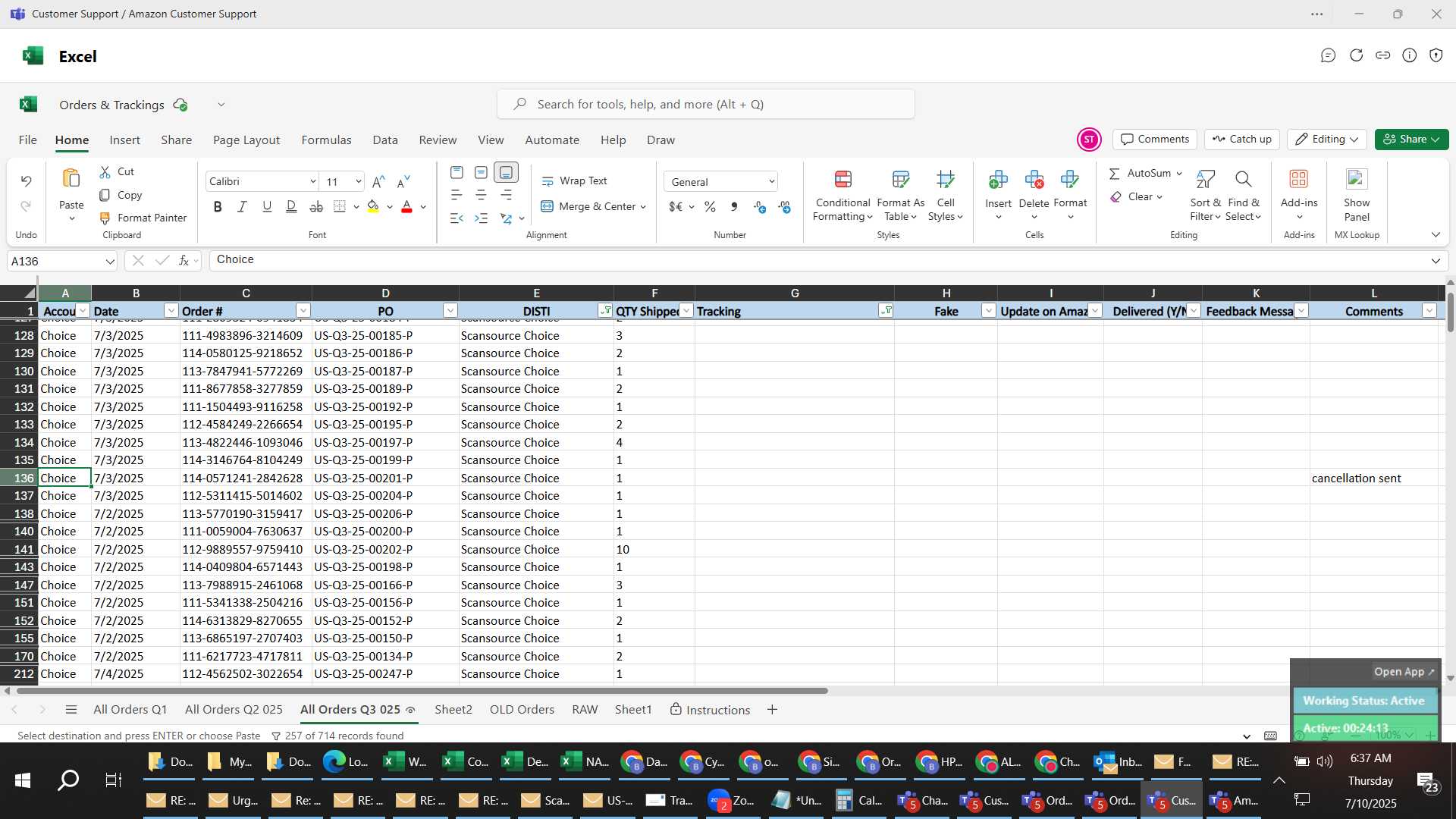Viewport: 1456px width, 819px height.
Task: Expand Merge & Center options arrow
Action: pyautogui.click(x=643, y=206)
